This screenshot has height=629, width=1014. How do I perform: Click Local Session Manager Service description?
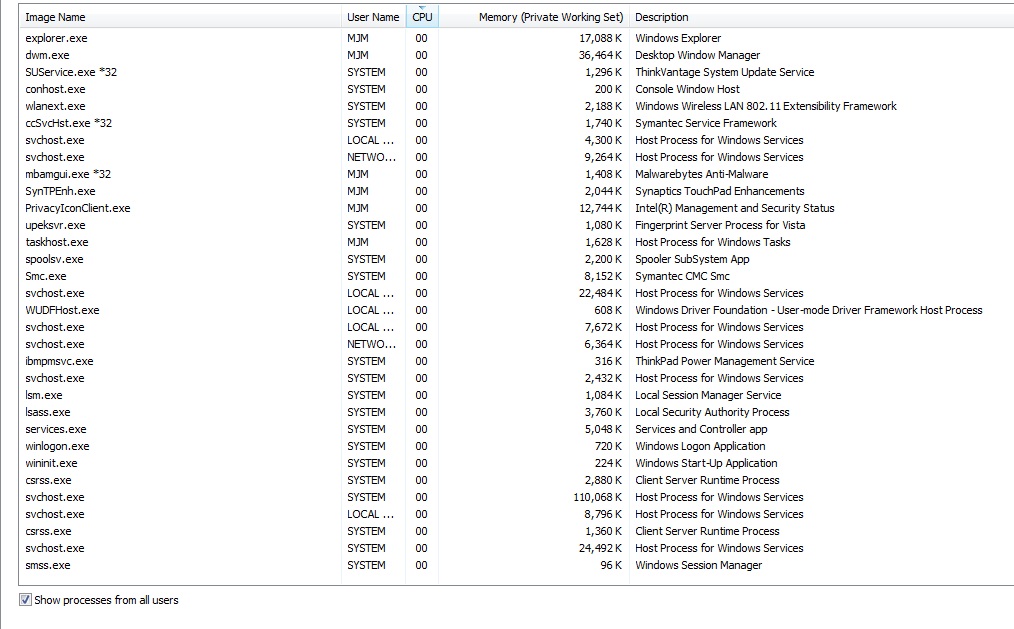pyautogui.click(x=708, y=396)
